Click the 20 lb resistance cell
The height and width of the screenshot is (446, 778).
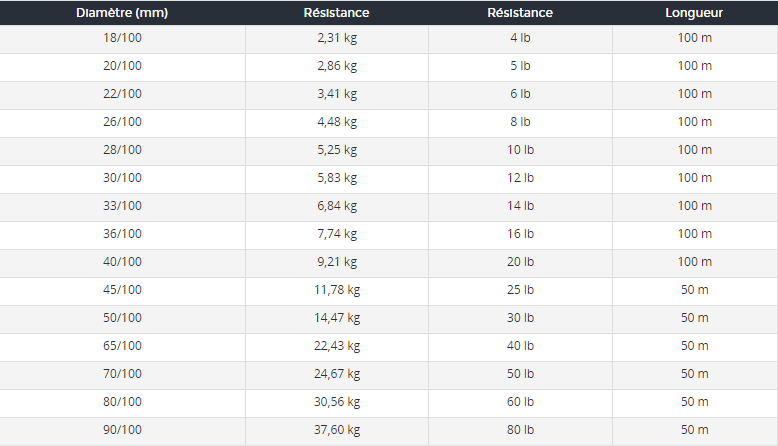(x=520, y=262)
